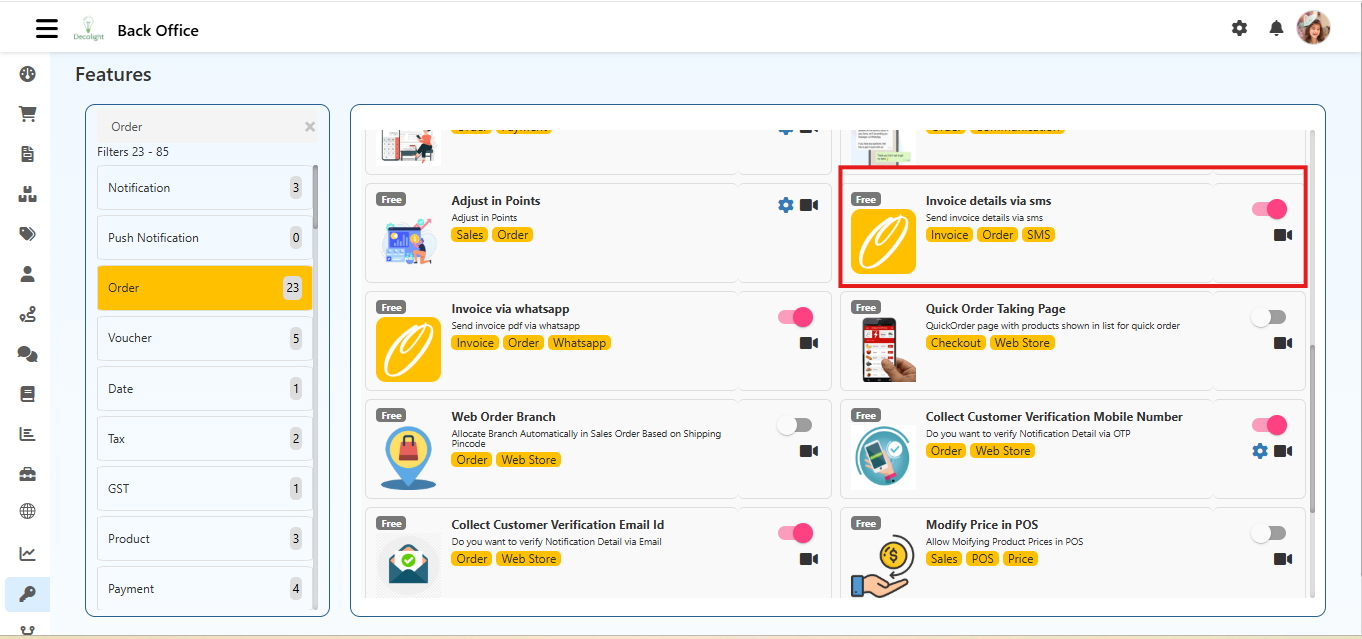1362x639 pixels.
Task: Open the shopping cart sidebar icon
Action: (27, 114)
